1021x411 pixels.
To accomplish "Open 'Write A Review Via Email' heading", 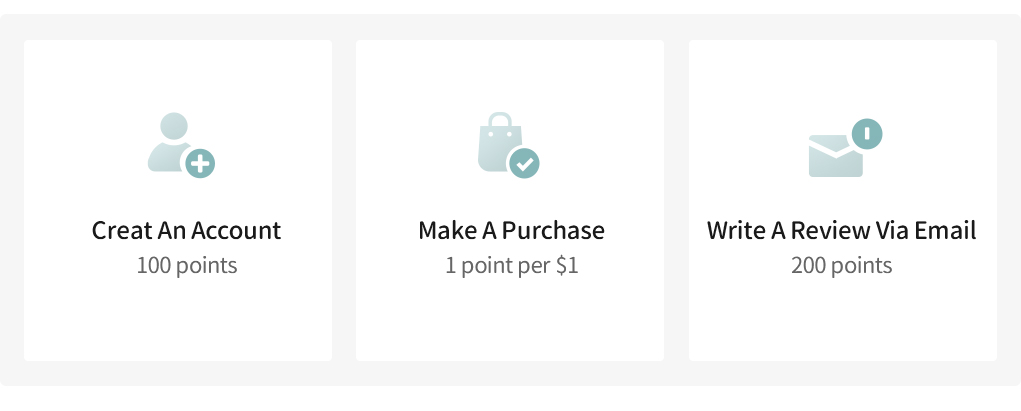I will 841,230.
